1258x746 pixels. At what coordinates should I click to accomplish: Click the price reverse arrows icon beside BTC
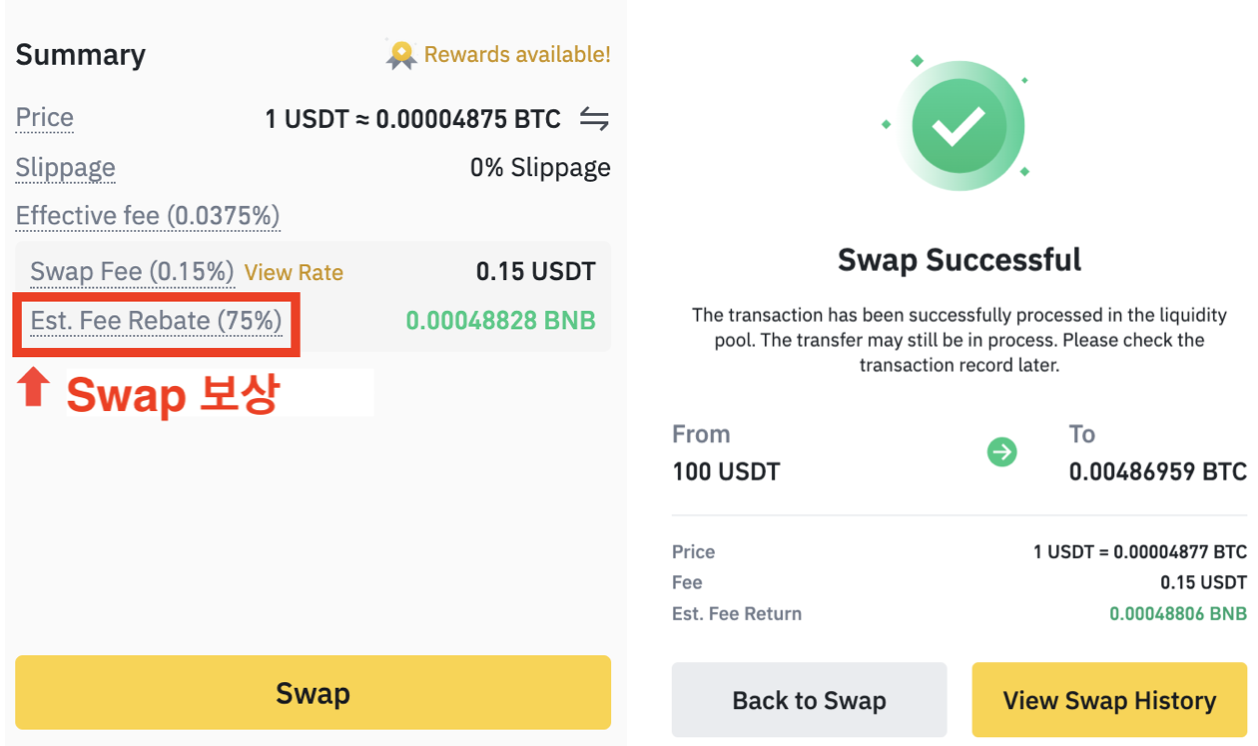tap(594, 118)
